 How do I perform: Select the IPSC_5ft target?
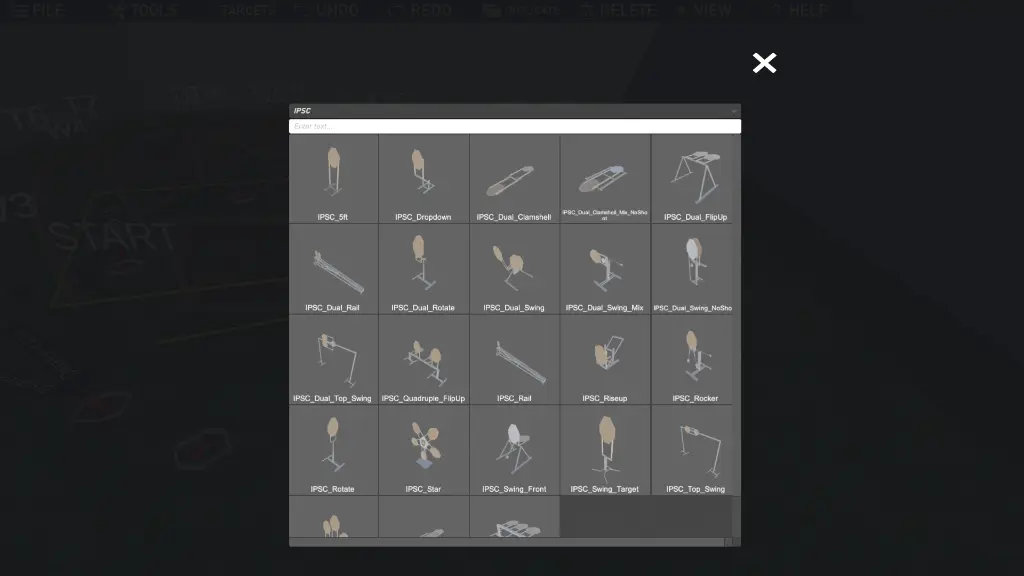click(x=333, y=179)
